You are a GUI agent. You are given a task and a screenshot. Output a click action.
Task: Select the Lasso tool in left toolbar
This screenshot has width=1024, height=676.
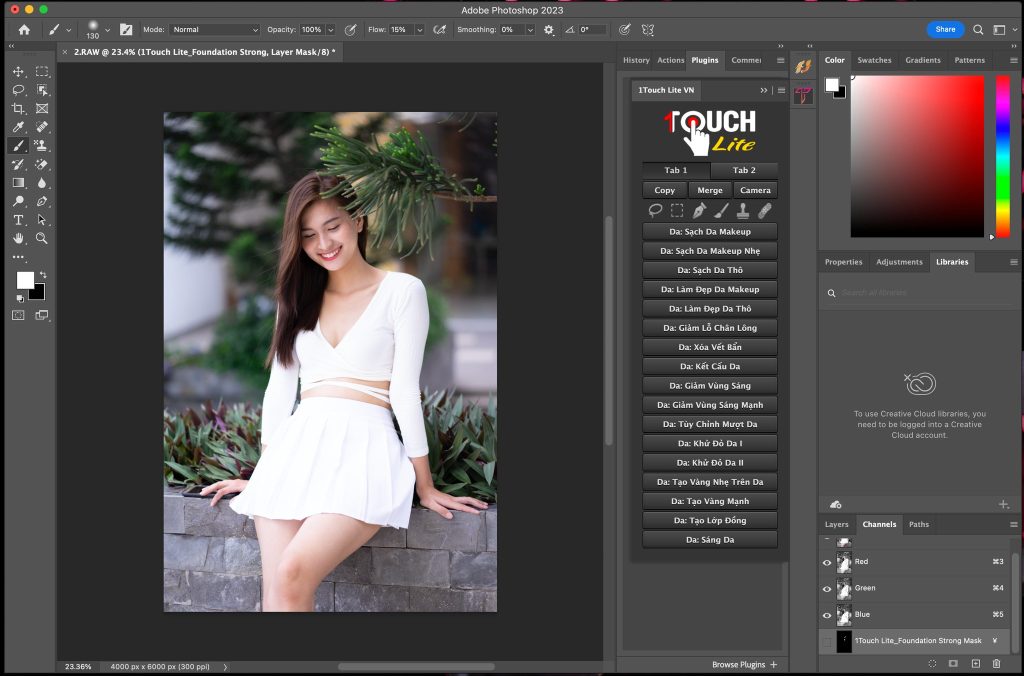coord(18,90)
